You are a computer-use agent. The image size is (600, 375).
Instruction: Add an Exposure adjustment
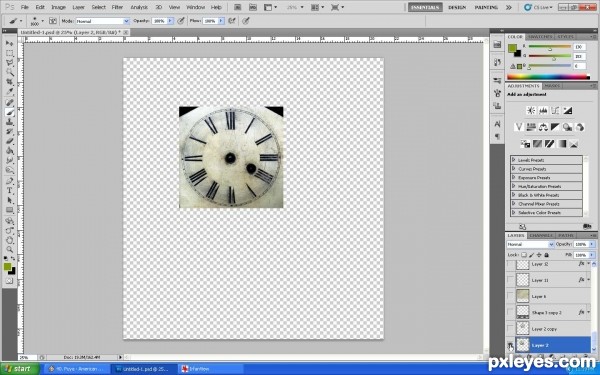point(567,111)
